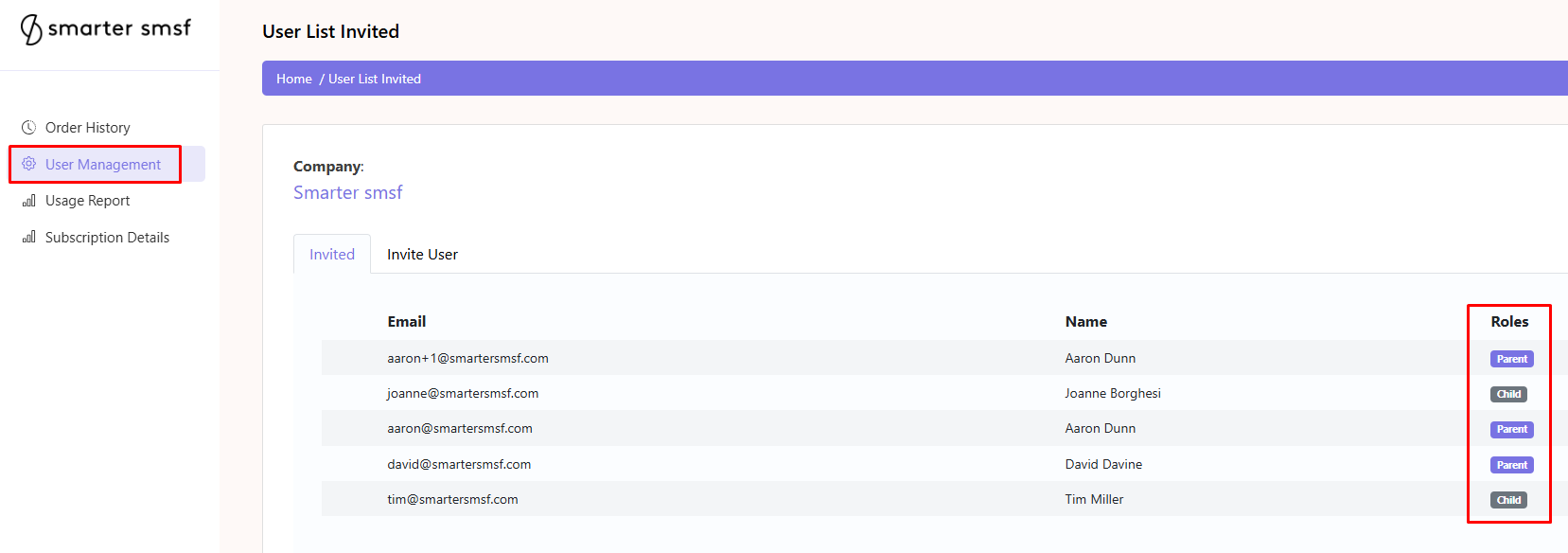Click the Usage Report chart icon

pyautogui.click(x=29, y=201)
